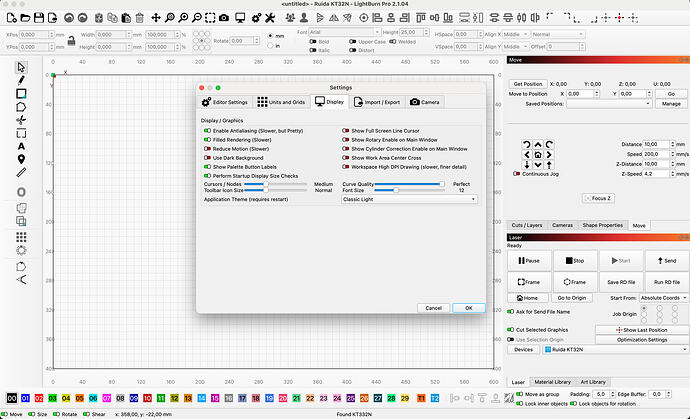The height and width of the screenshot is (419, 690).
Task: Click the OK button in Settings
Action: [x=469, y=308]
